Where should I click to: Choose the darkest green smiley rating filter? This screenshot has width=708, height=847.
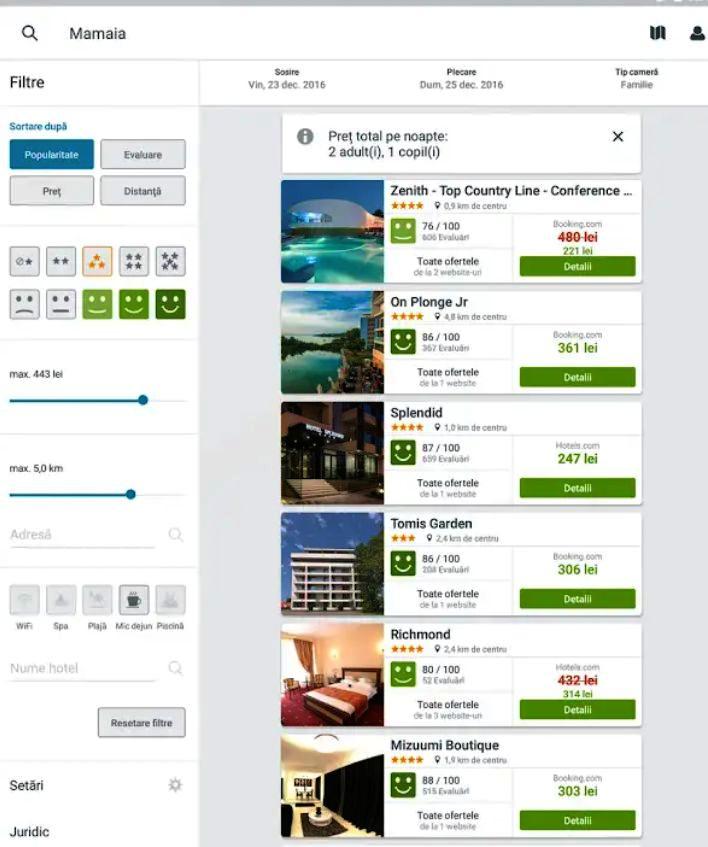tap(170, 304)
